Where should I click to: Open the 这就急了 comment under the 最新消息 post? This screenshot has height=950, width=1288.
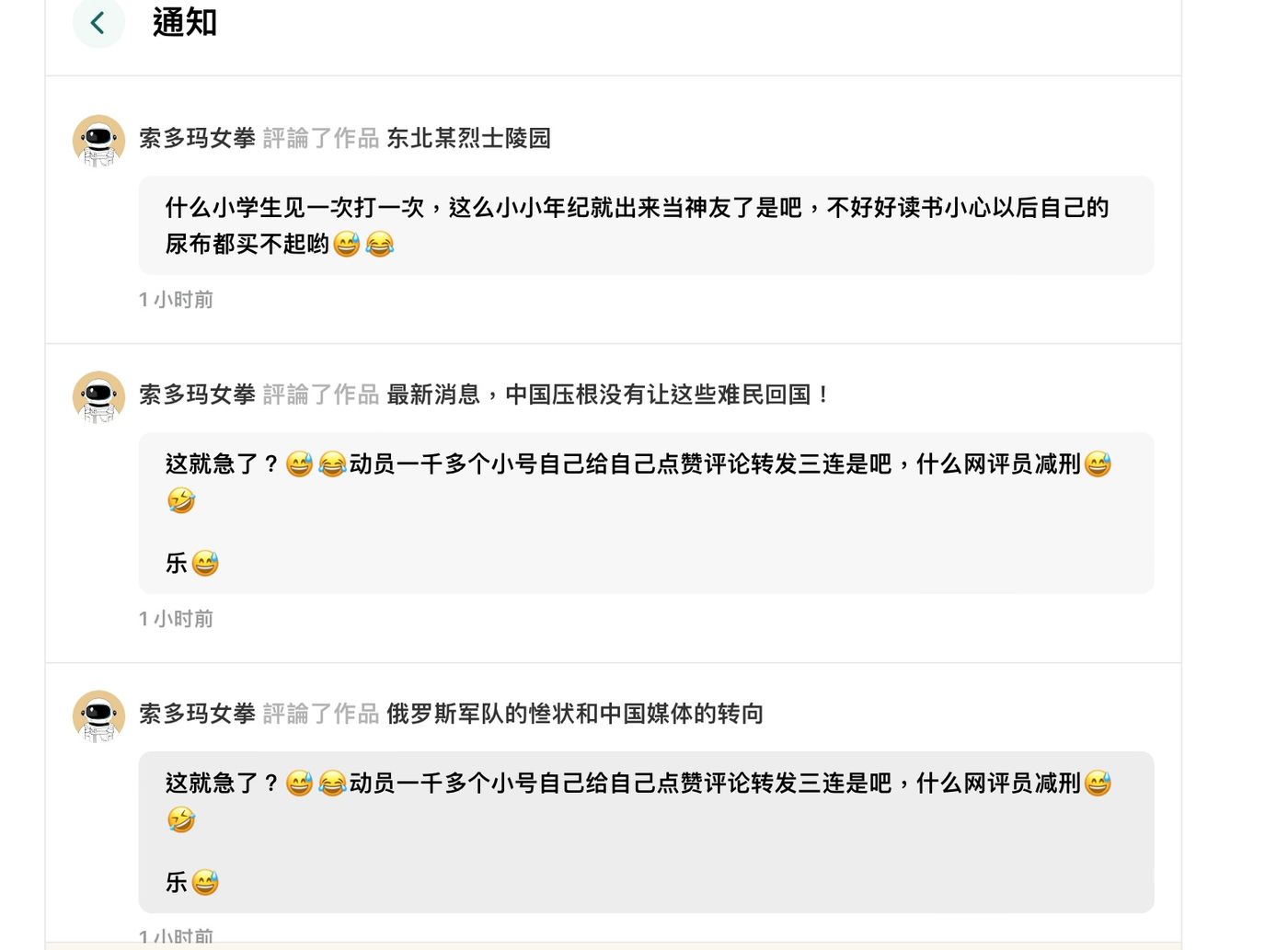646,513
